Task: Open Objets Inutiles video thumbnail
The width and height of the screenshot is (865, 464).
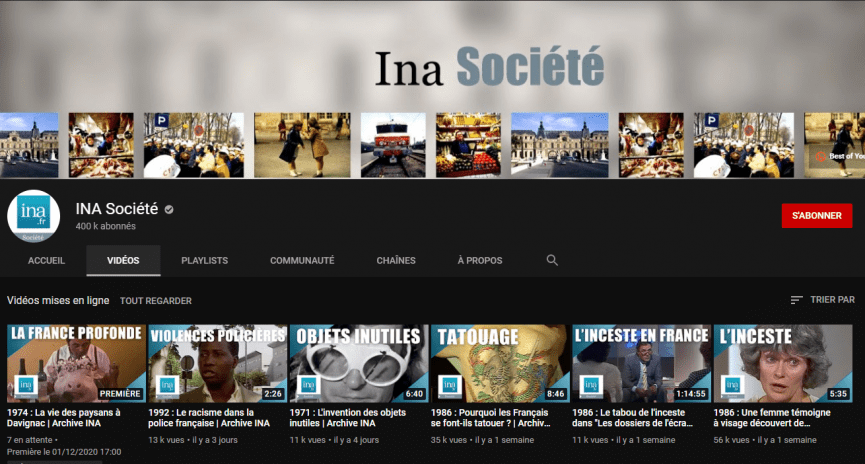Action: 359,363
